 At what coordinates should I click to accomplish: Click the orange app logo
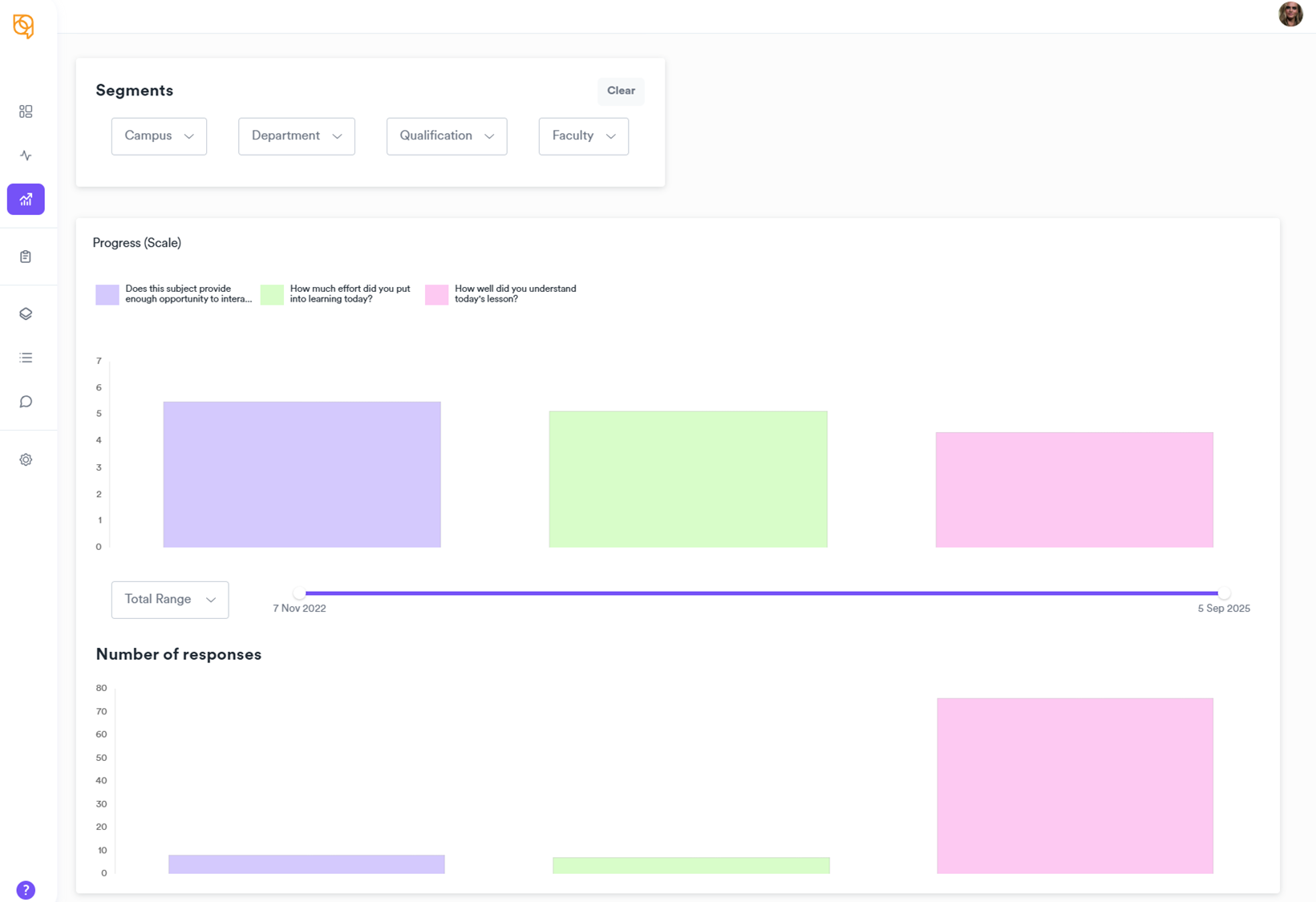(23, 26)
